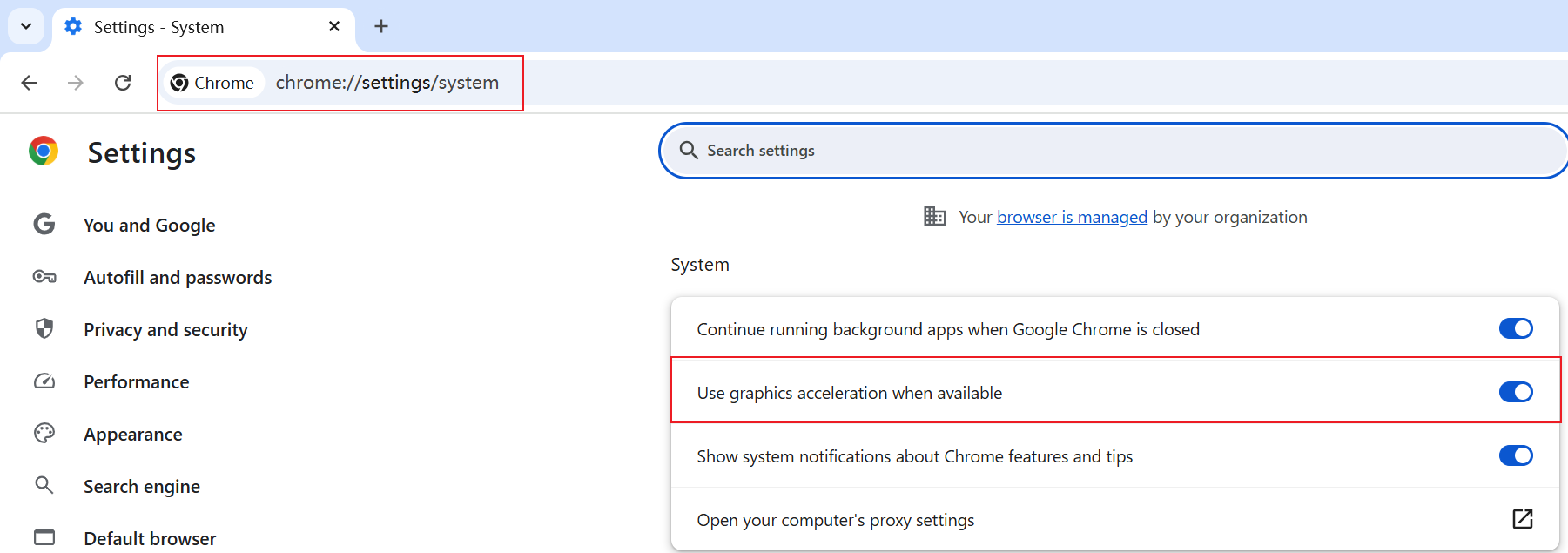Click the magnifier icon in Search settings
This screenshot has height=553, width=1568.
pos(689,151)
